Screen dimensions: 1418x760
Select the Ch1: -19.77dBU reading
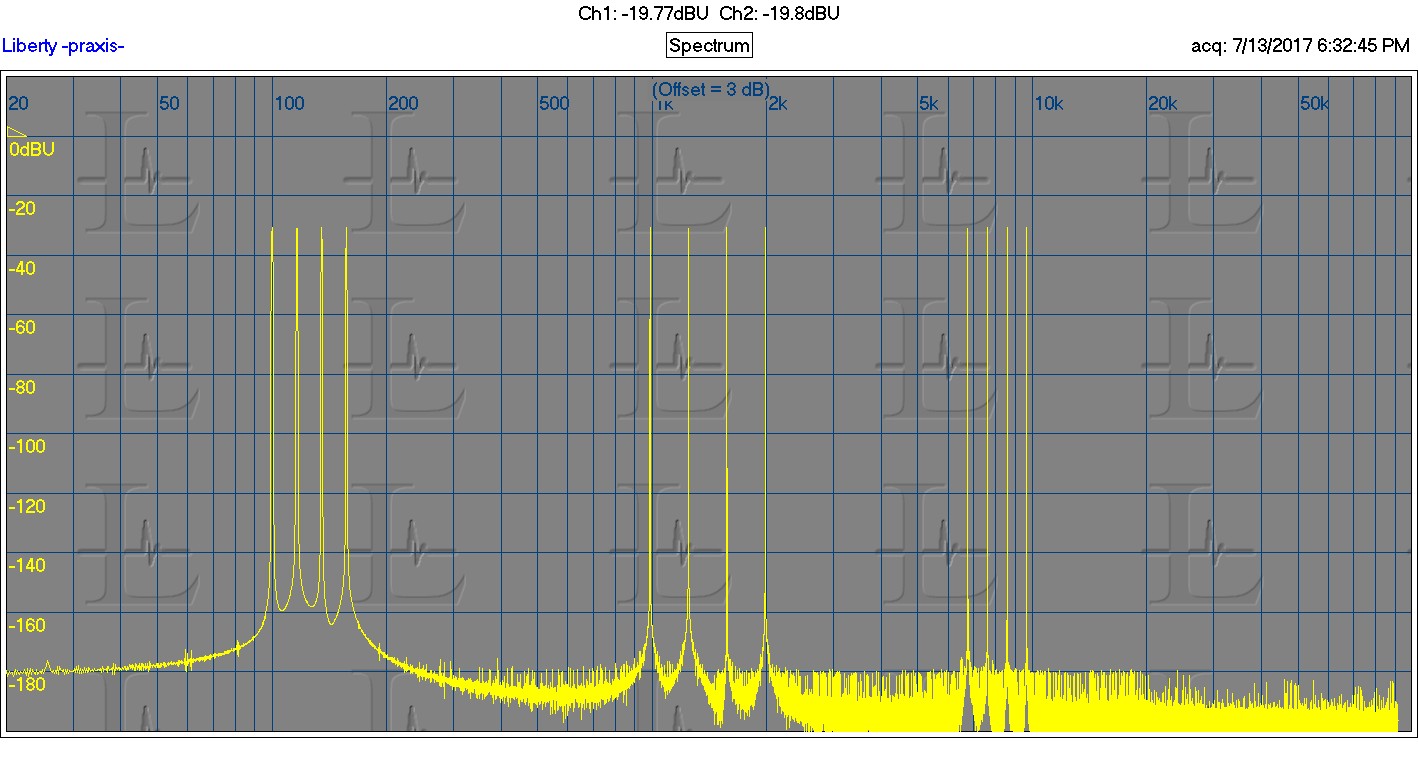coord(645,13)
